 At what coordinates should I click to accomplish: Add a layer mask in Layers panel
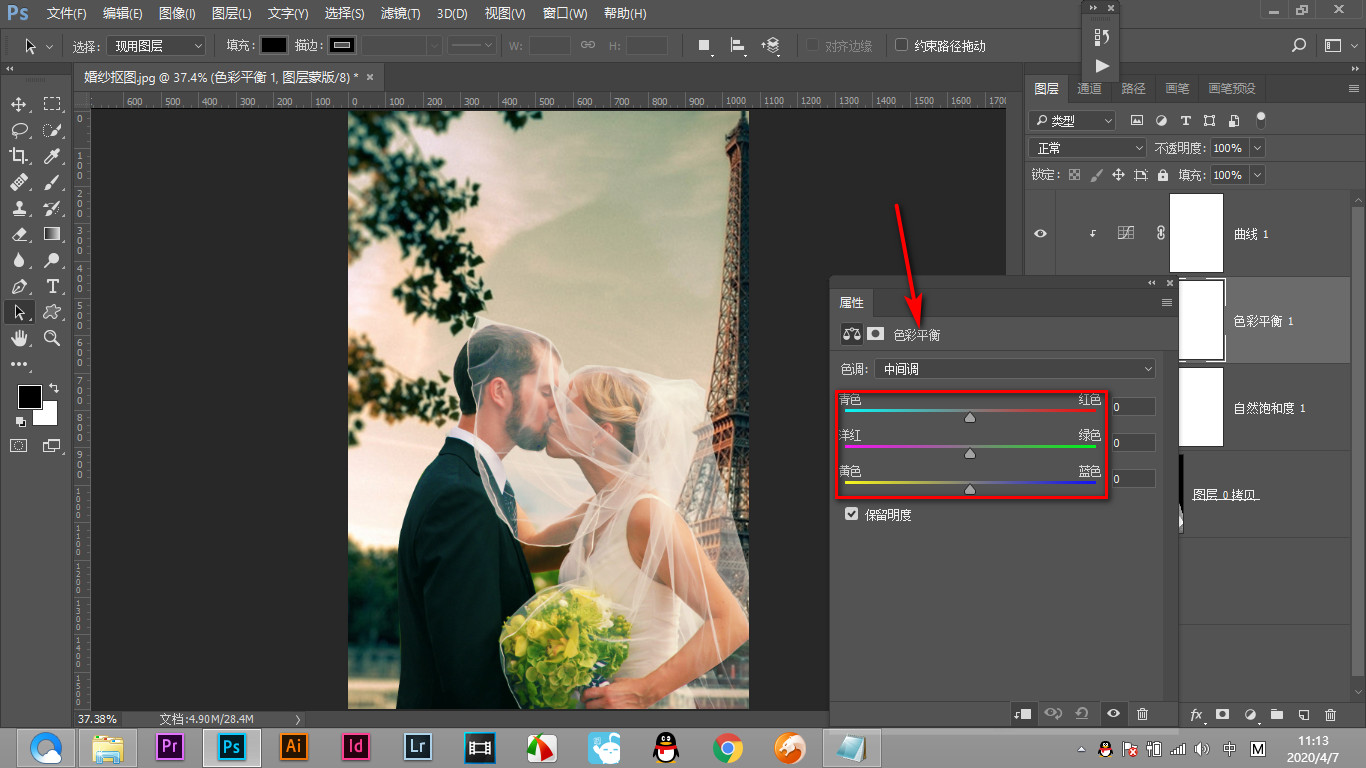(1222, 715)
